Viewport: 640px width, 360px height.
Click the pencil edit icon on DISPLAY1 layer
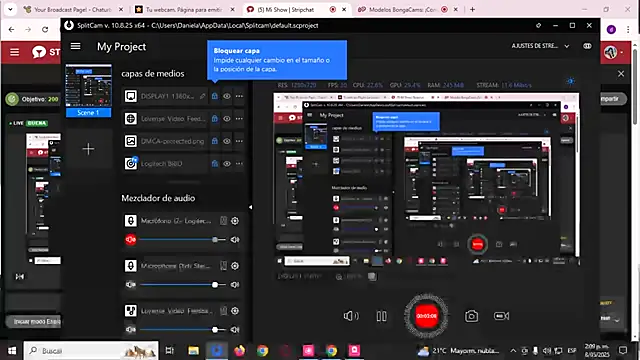coord(203,96)
